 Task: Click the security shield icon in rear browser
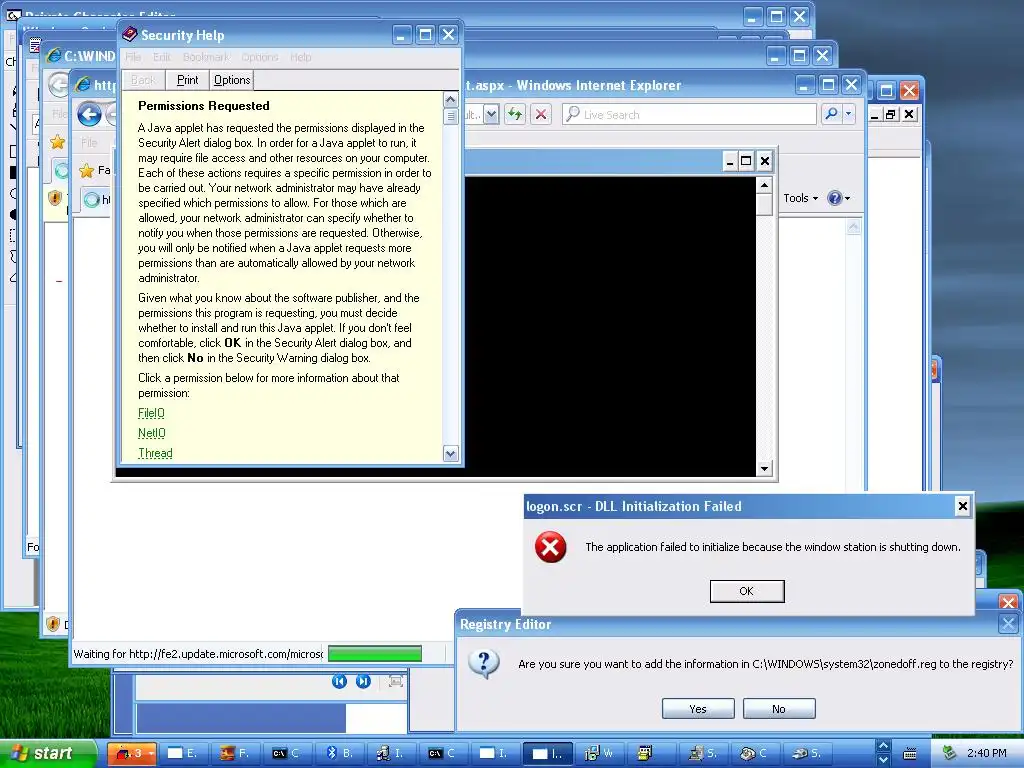pyautogui.click(x=55, y=197)
